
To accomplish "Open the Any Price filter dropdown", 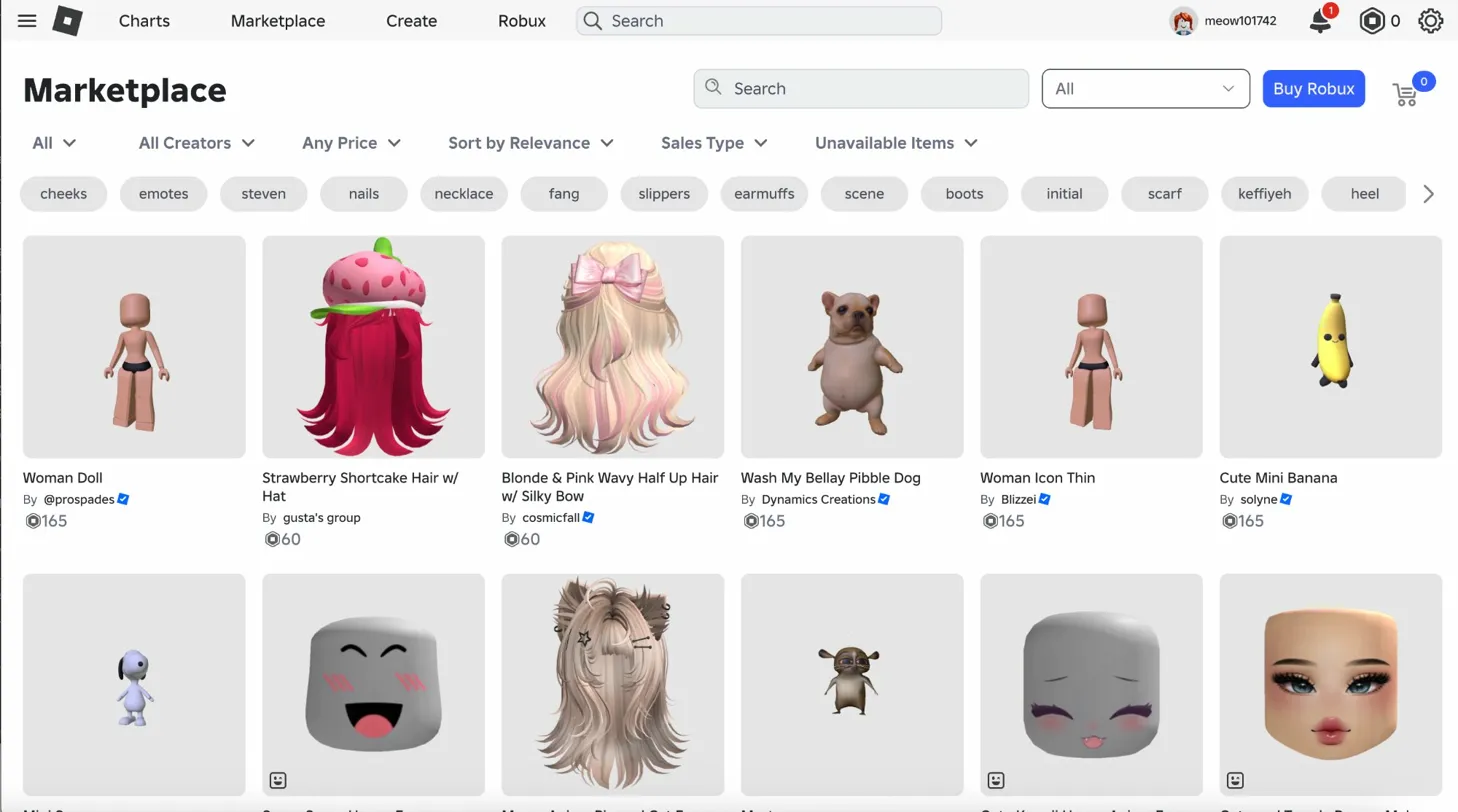I will click(x=352, y=143).
